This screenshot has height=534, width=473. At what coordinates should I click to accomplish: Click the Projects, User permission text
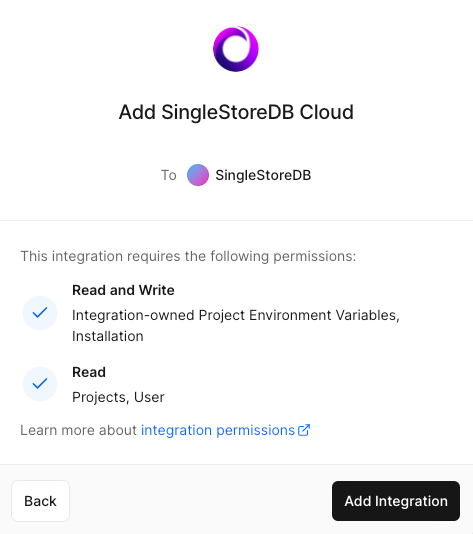tap(118, 397)
